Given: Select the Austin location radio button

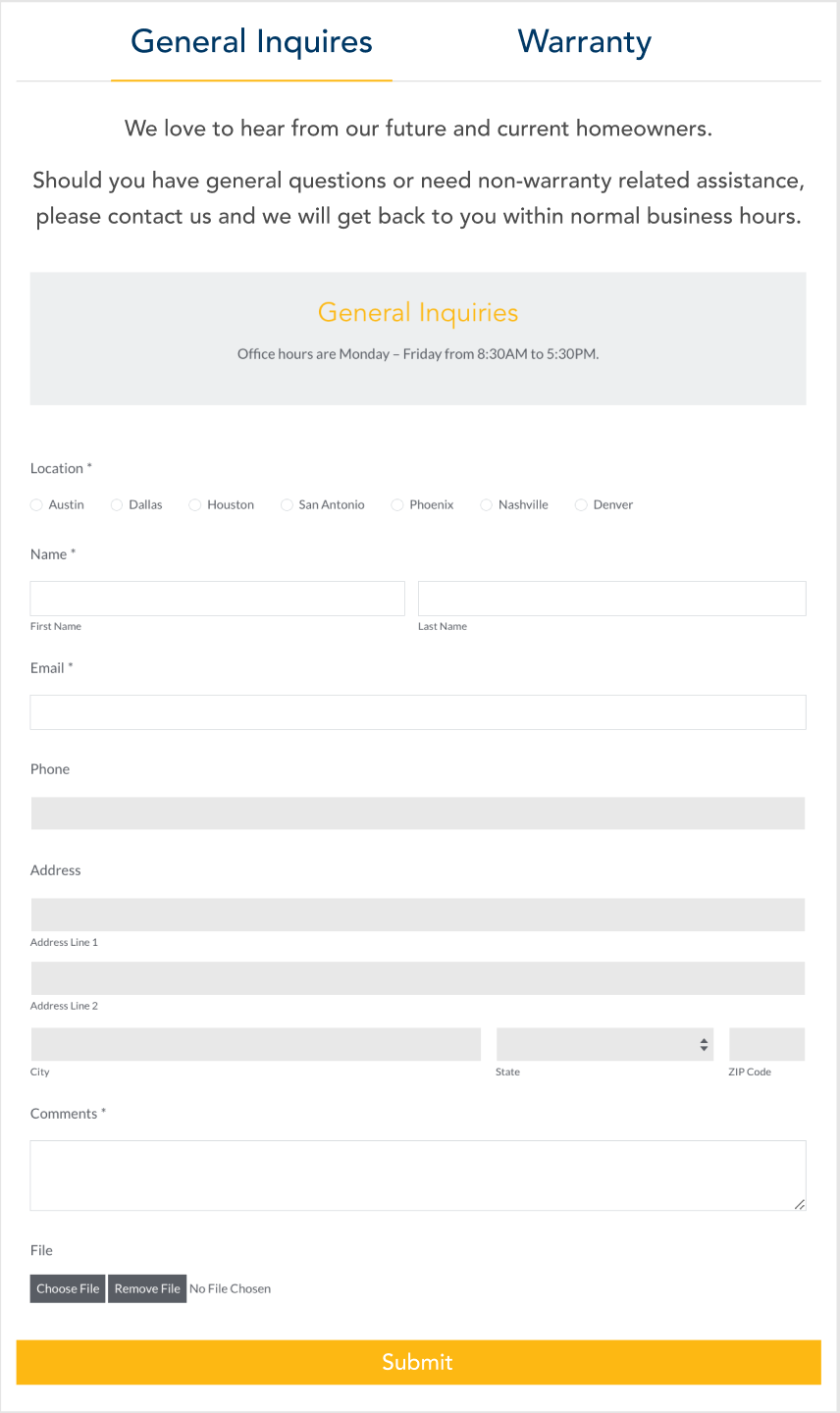Looking at the screenshot, I should click(36, 505).
